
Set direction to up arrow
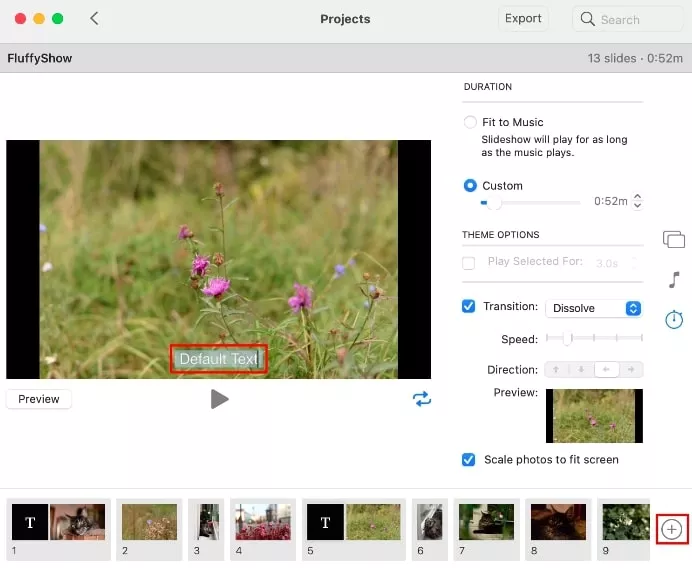click(x=556, y=369)
